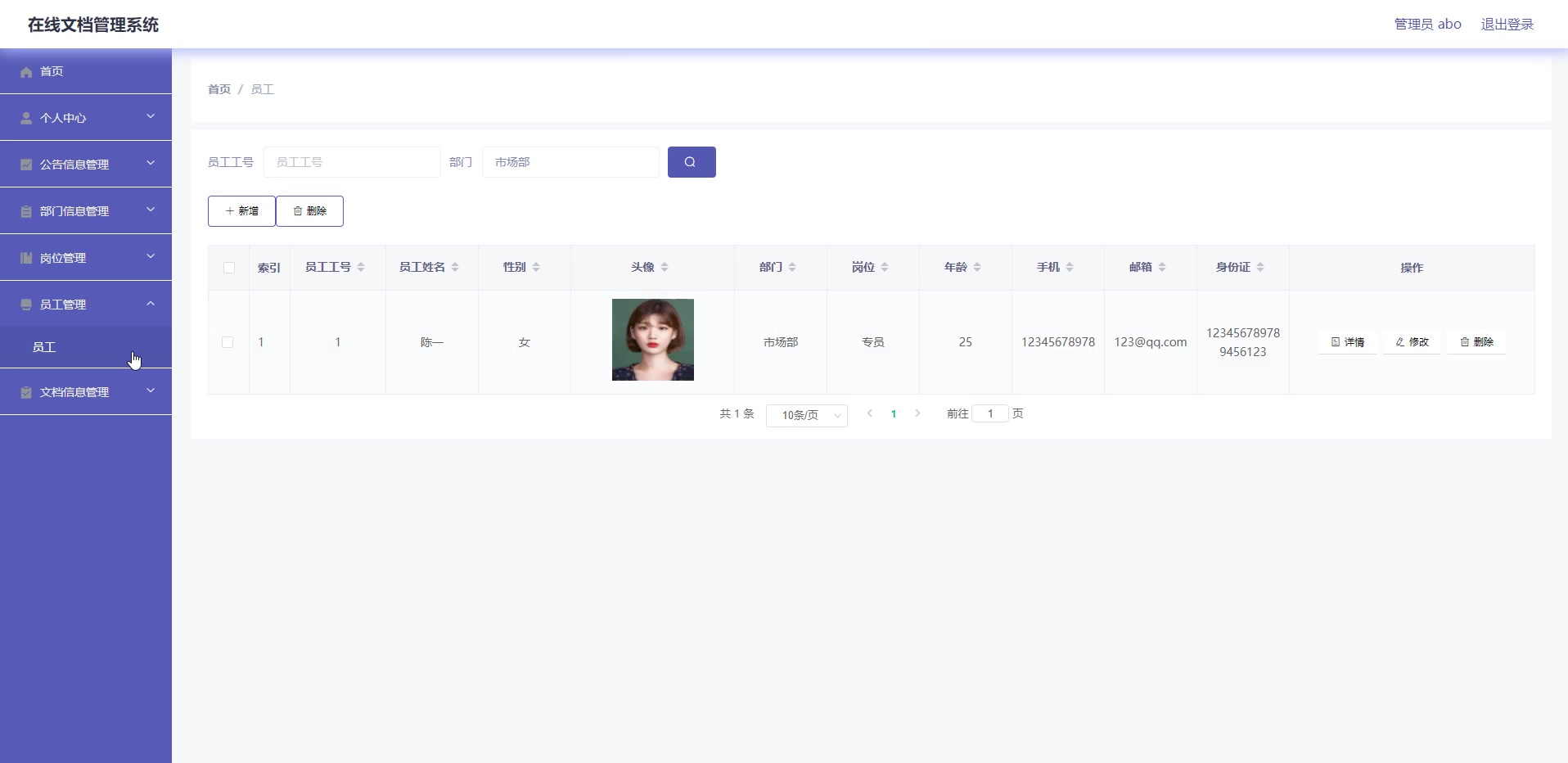Click the 部门信息管理 department icon
Screen dimensions: 1568x763
pos(26,211)
